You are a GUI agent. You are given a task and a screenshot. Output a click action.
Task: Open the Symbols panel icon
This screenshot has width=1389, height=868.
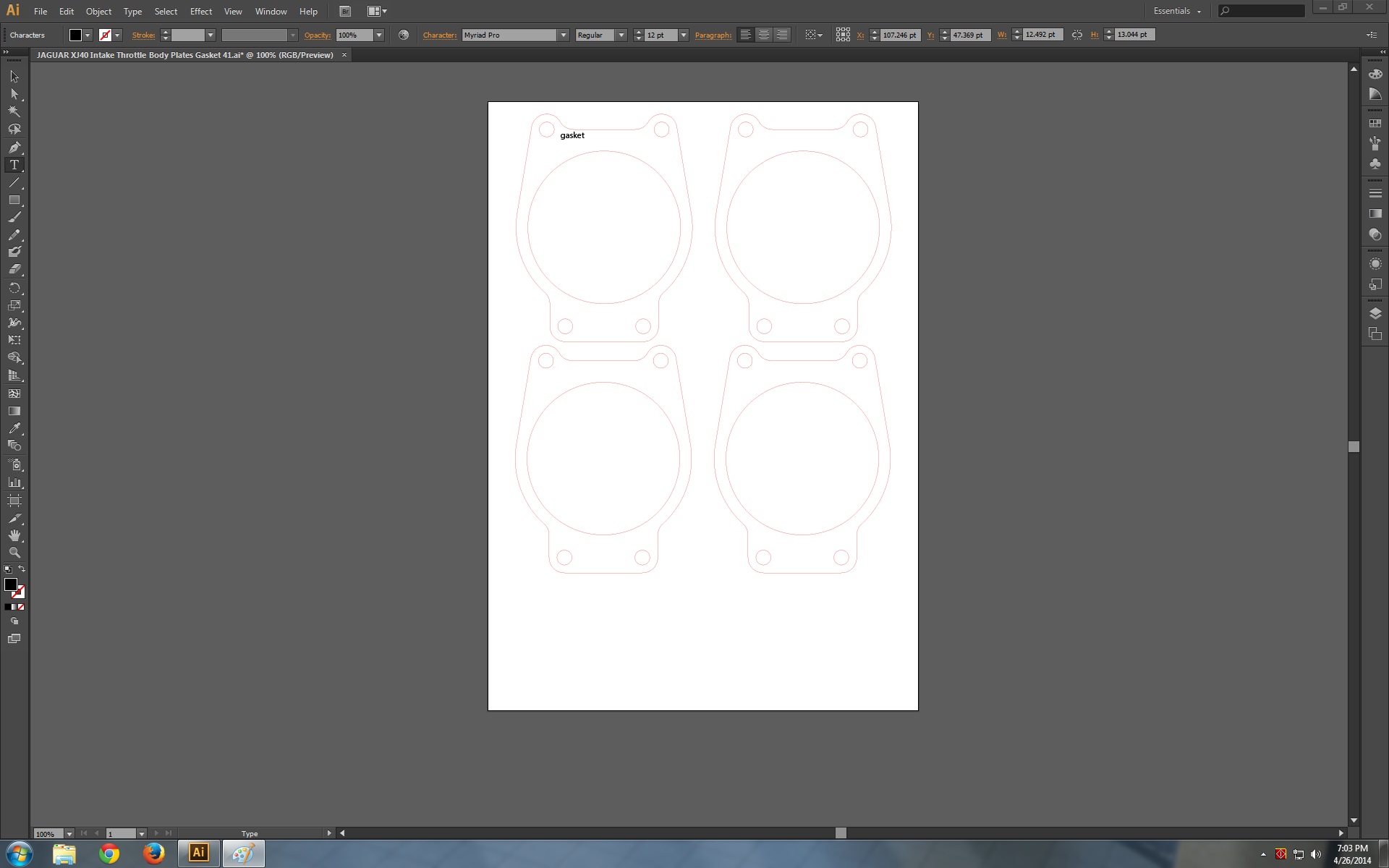(1375, 164)
